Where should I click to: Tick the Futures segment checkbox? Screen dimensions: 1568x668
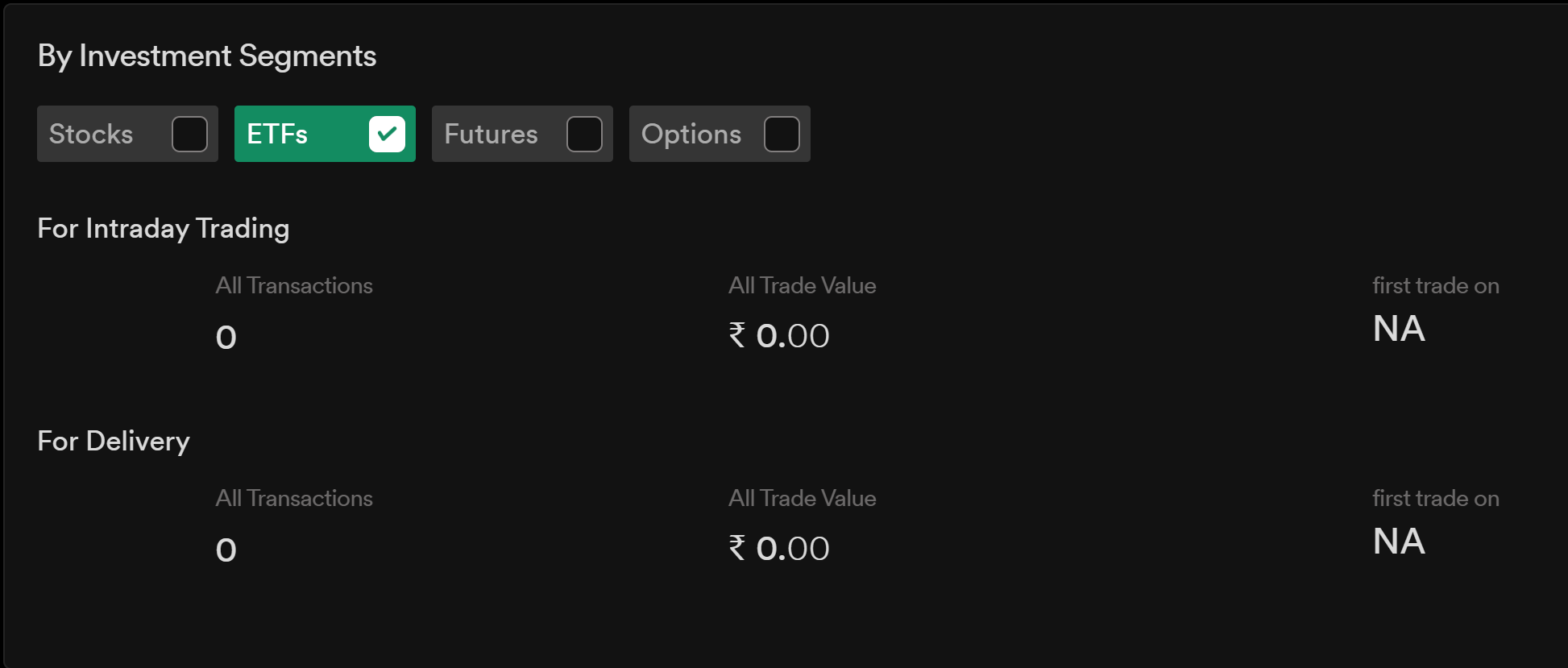[x=584, y=134]
